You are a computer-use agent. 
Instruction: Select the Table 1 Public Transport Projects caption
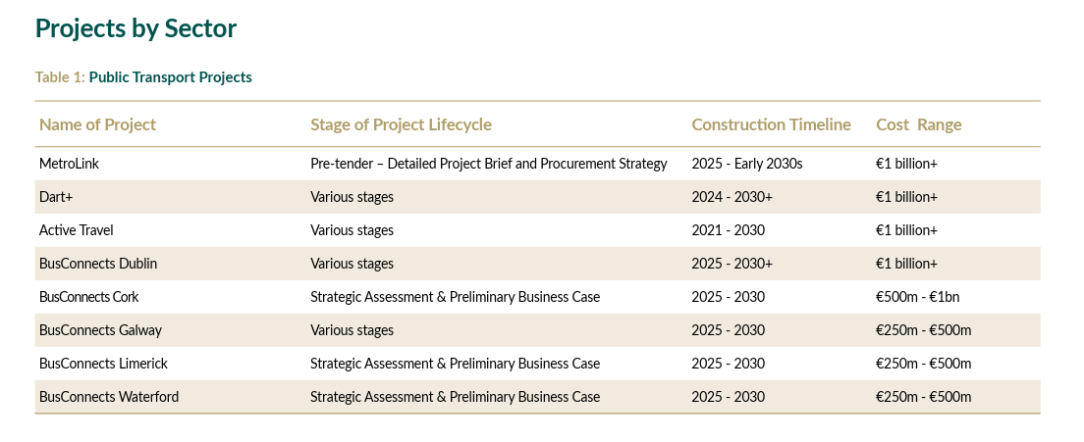[144, 77]
